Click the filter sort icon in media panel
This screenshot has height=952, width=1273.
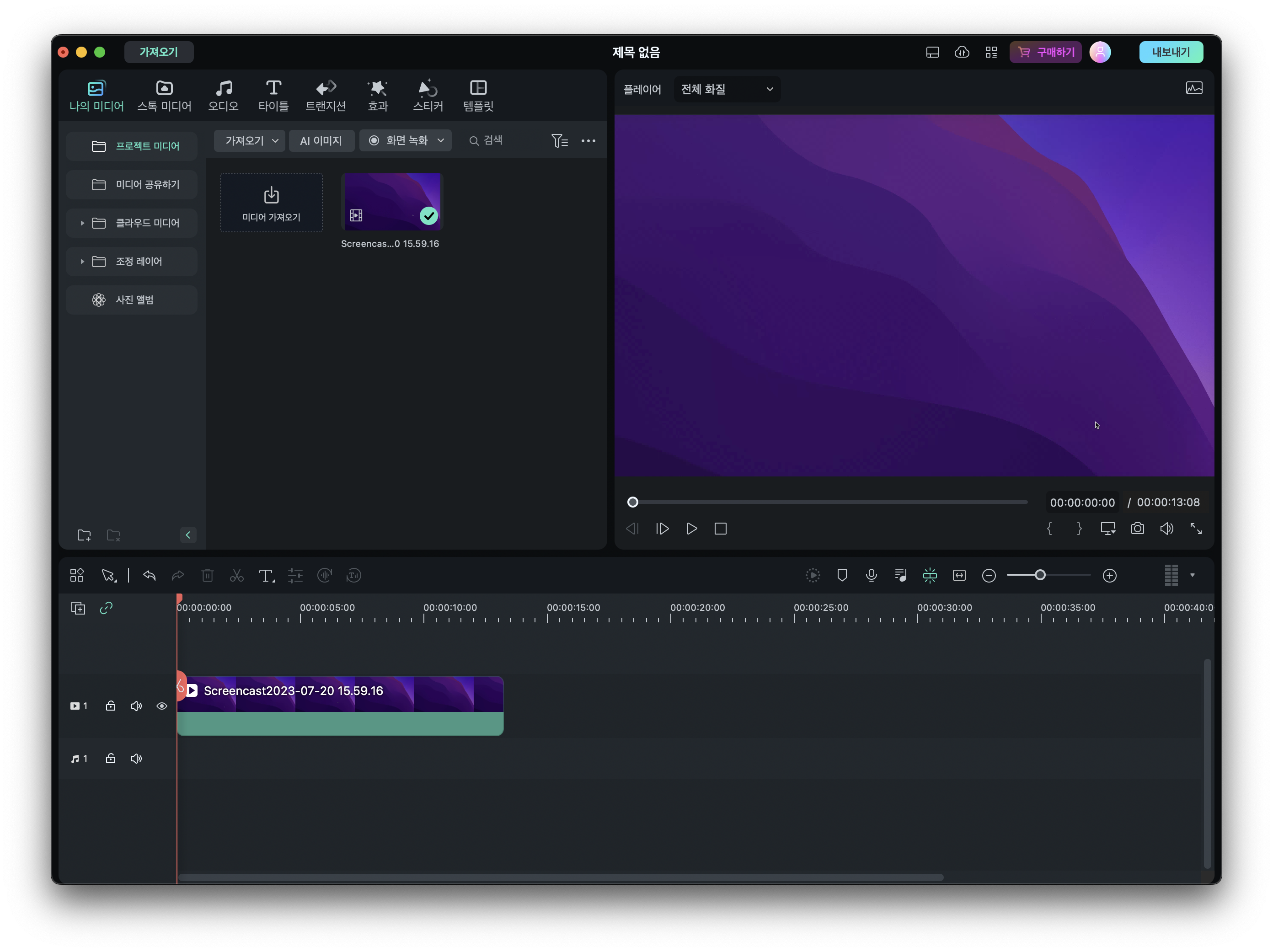559,140
